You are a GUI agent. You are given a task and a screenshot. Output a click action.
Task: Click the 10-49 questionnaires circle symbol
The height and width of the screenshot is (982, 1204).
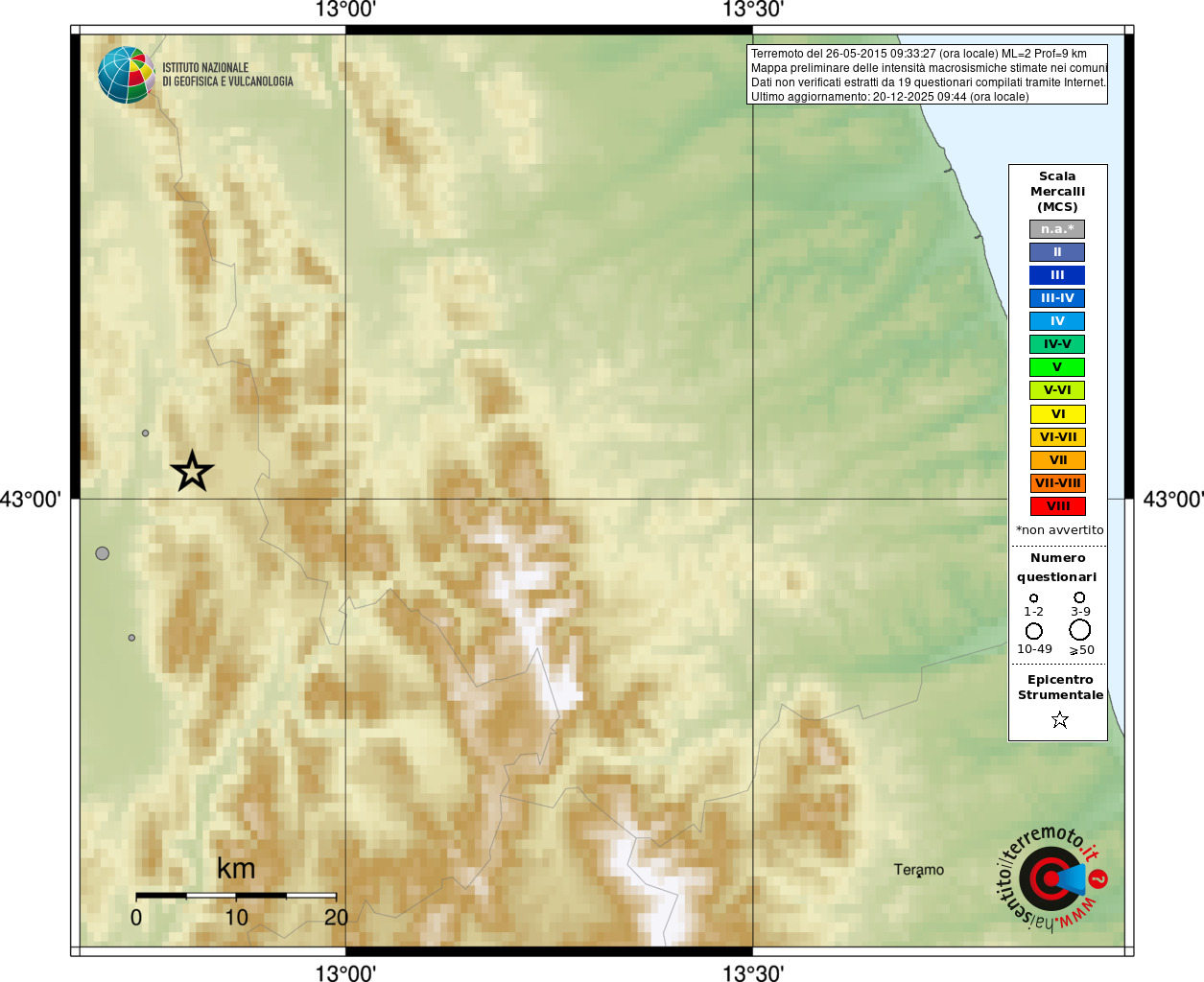(1034, 631)
